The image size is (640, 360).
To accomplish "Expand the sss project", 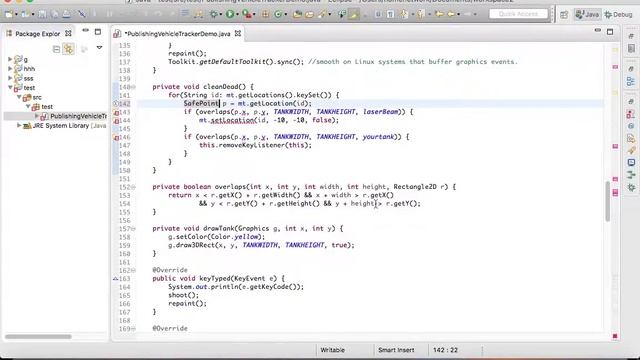I will (x=10, y=78).
